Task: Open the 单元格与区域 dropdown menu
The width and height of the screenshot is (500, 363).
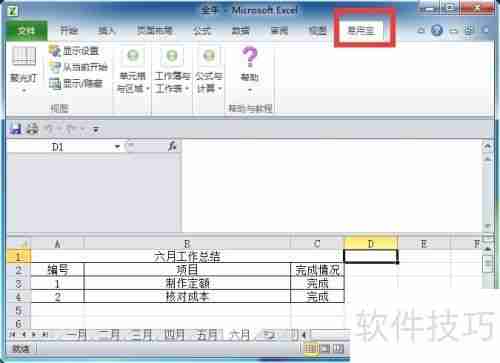Action: click(x=132, y=70)
